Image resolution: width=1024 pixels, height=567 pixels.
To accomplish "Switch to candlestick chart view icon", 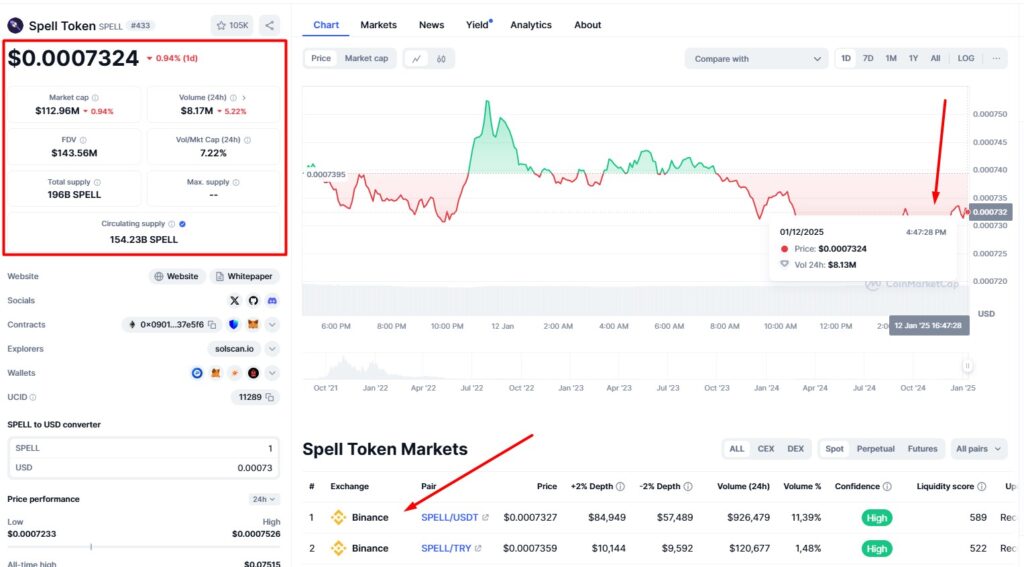I will (440, 58).
